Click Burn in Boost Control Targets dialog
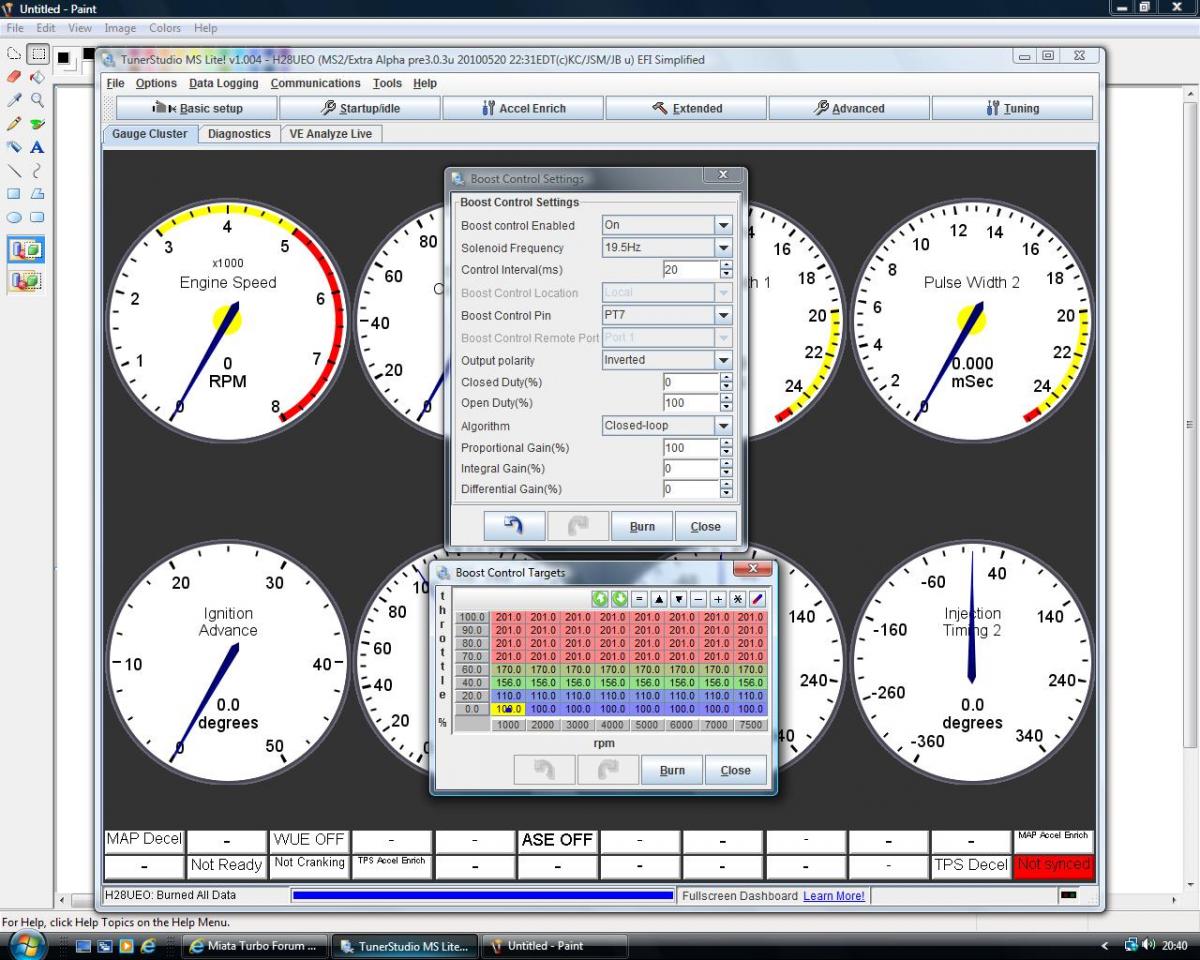Viewport: 1200px width, 960px height. click(x=672, y=770)
